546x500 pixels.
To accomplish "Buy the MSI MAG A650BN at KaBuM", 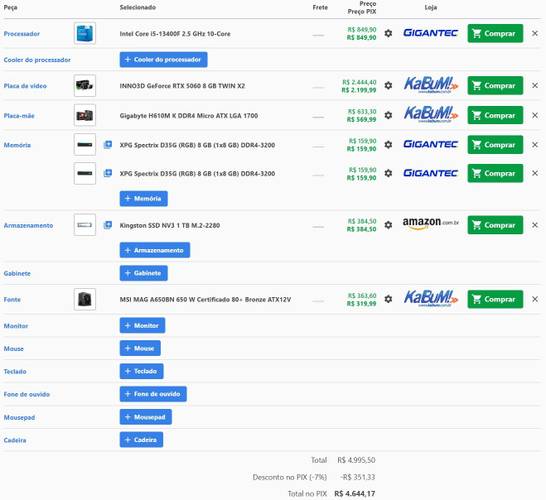I will (495, 299).
